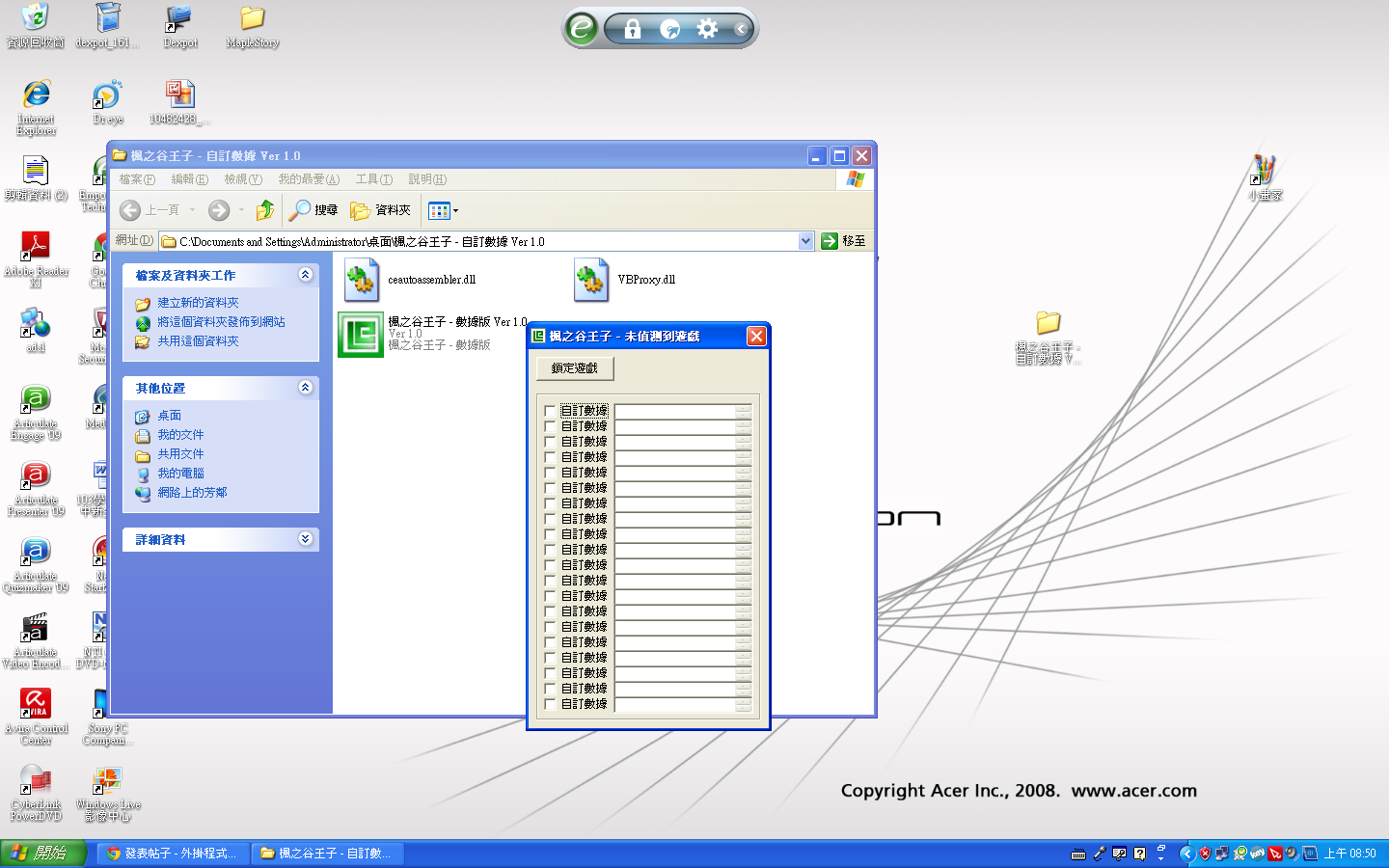Select the ceautoassembler.dll file

(x=411, y=280)
